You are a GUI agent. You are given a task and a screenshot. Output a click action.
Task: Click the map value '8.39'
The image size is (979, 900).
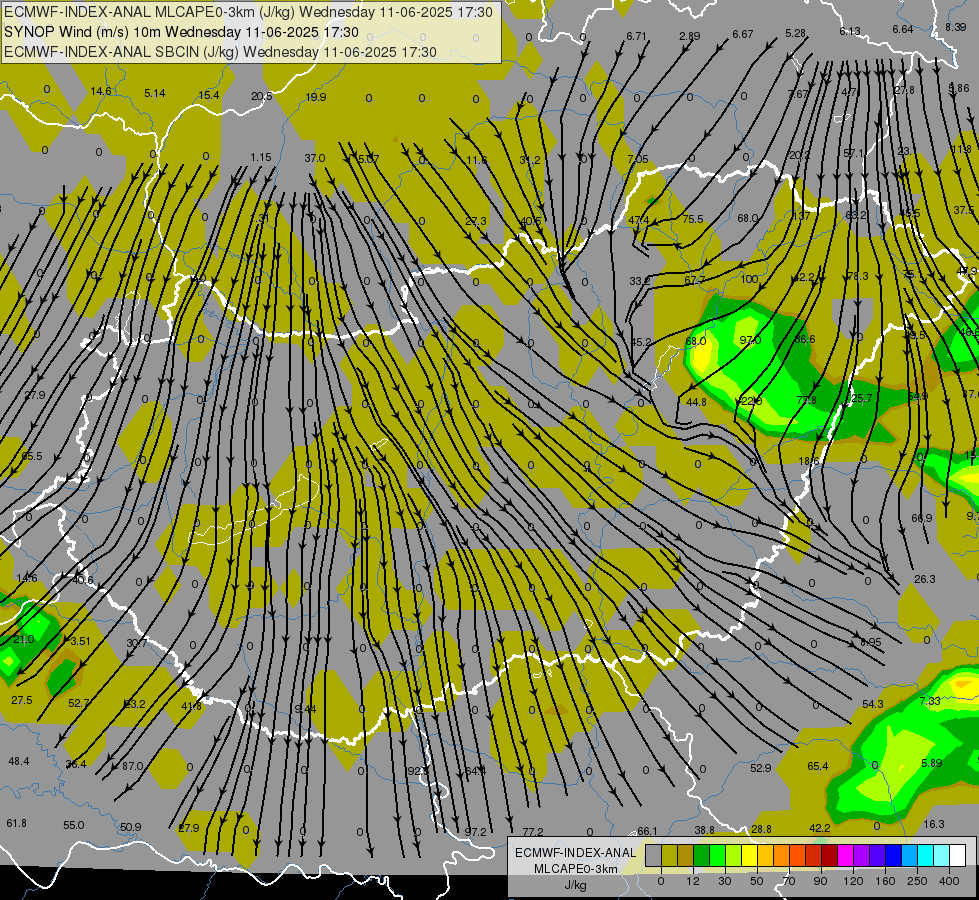tap(956, 27)
